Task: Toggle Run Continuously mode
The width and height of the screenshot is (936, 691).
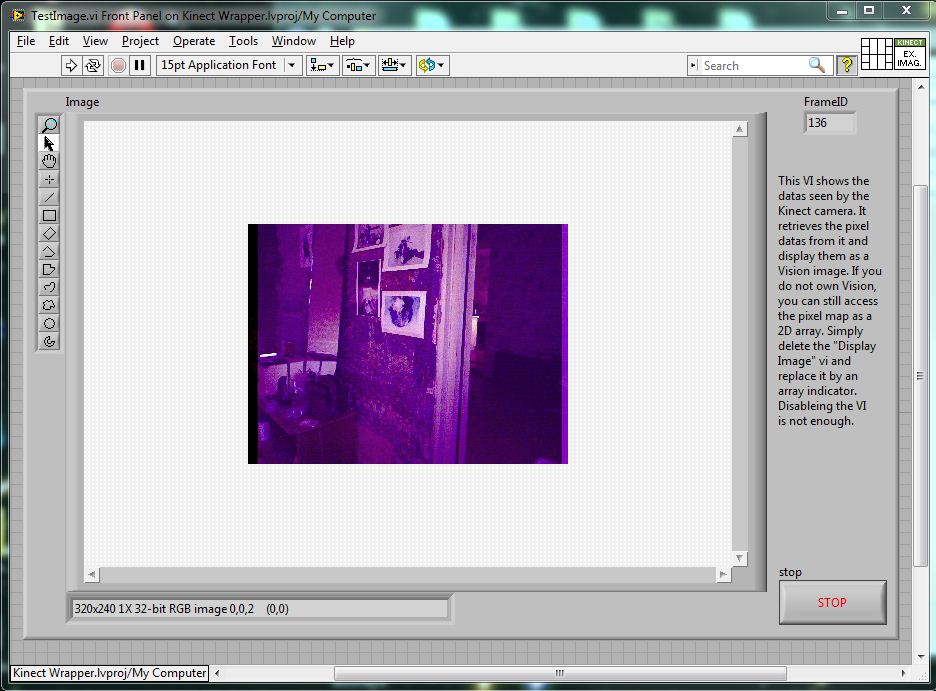Action: pyautogui.click(x=93, y=65)
